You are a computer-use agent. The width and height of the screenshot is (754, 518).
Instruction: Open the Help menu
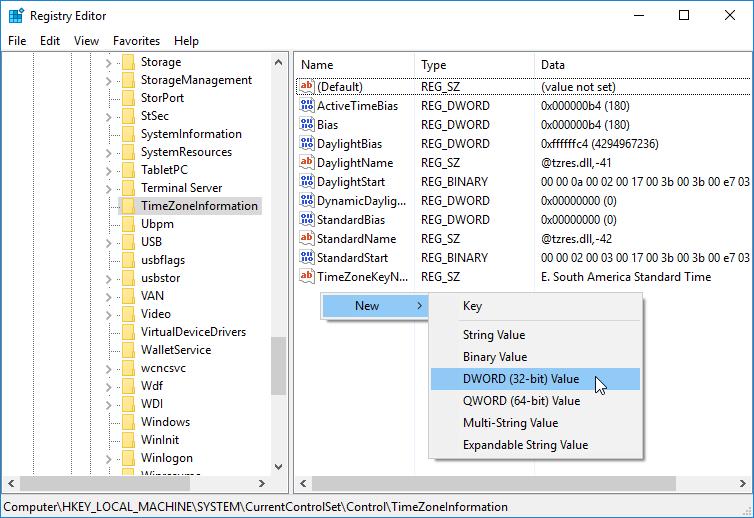pyautogui.click(x=186, y=41)
